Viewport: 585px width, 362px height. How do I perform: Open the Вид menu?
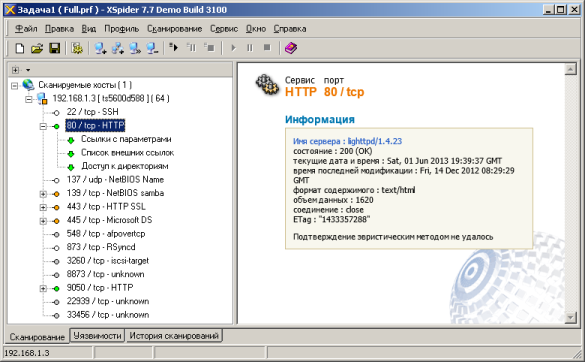pos(88,29)
